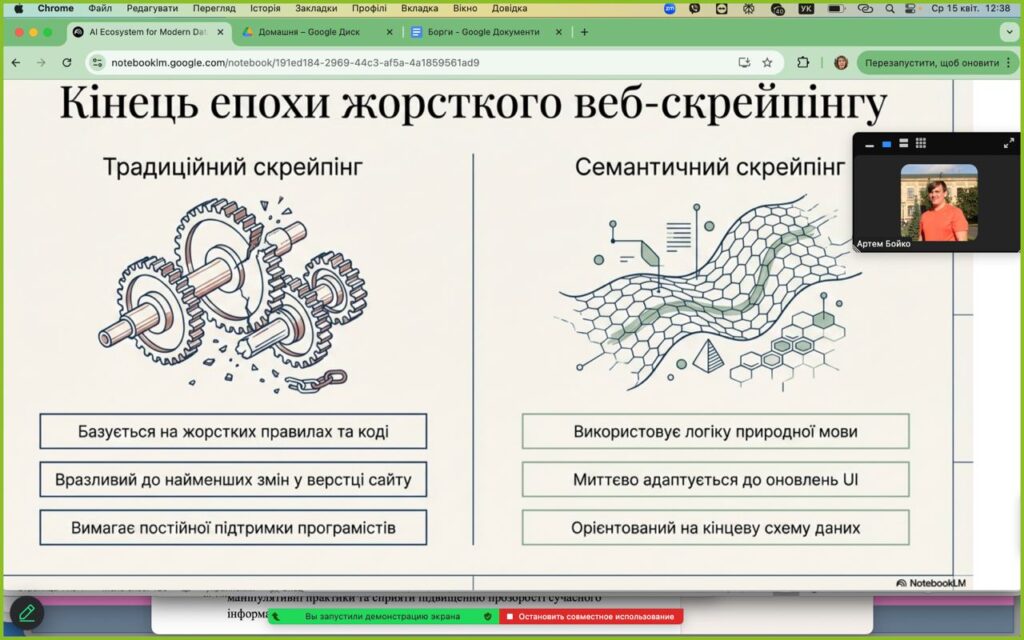Reload the NotebookLM page
The image size is (1024, 640).
pos(66,62)
